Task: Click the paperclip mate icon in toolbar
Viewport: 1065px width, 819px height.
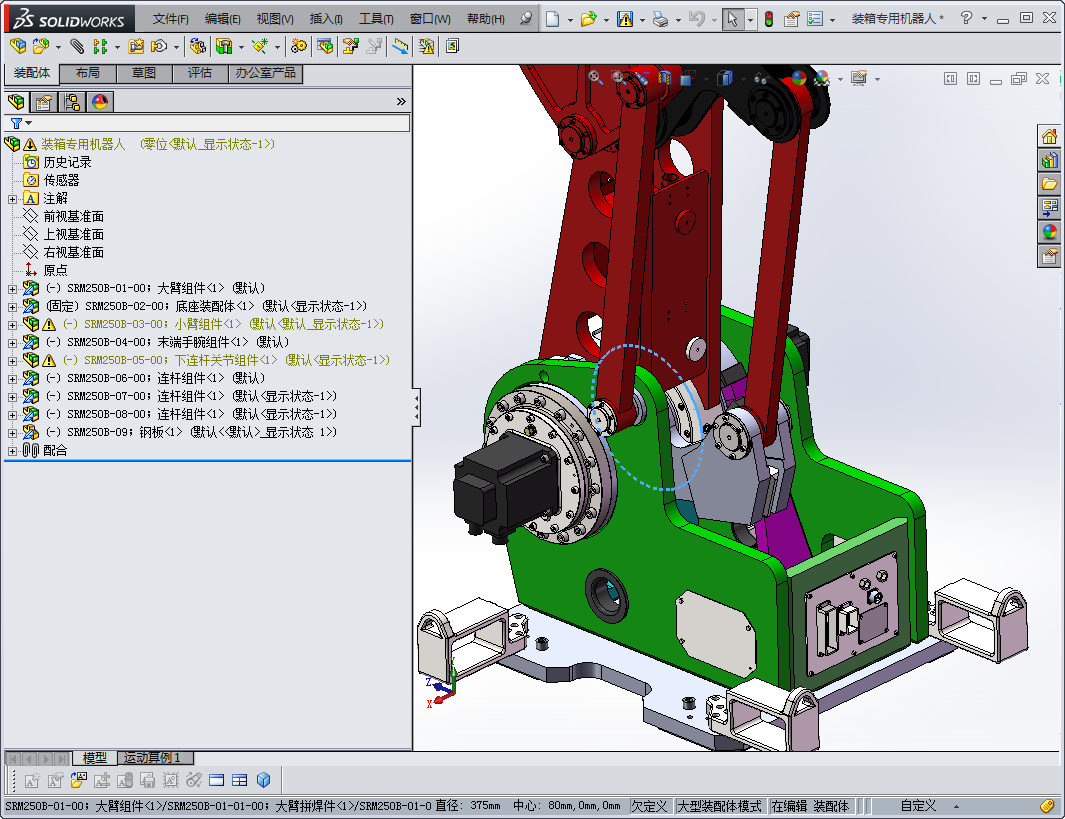Action: pyautogui.click(x=77, y=46)
